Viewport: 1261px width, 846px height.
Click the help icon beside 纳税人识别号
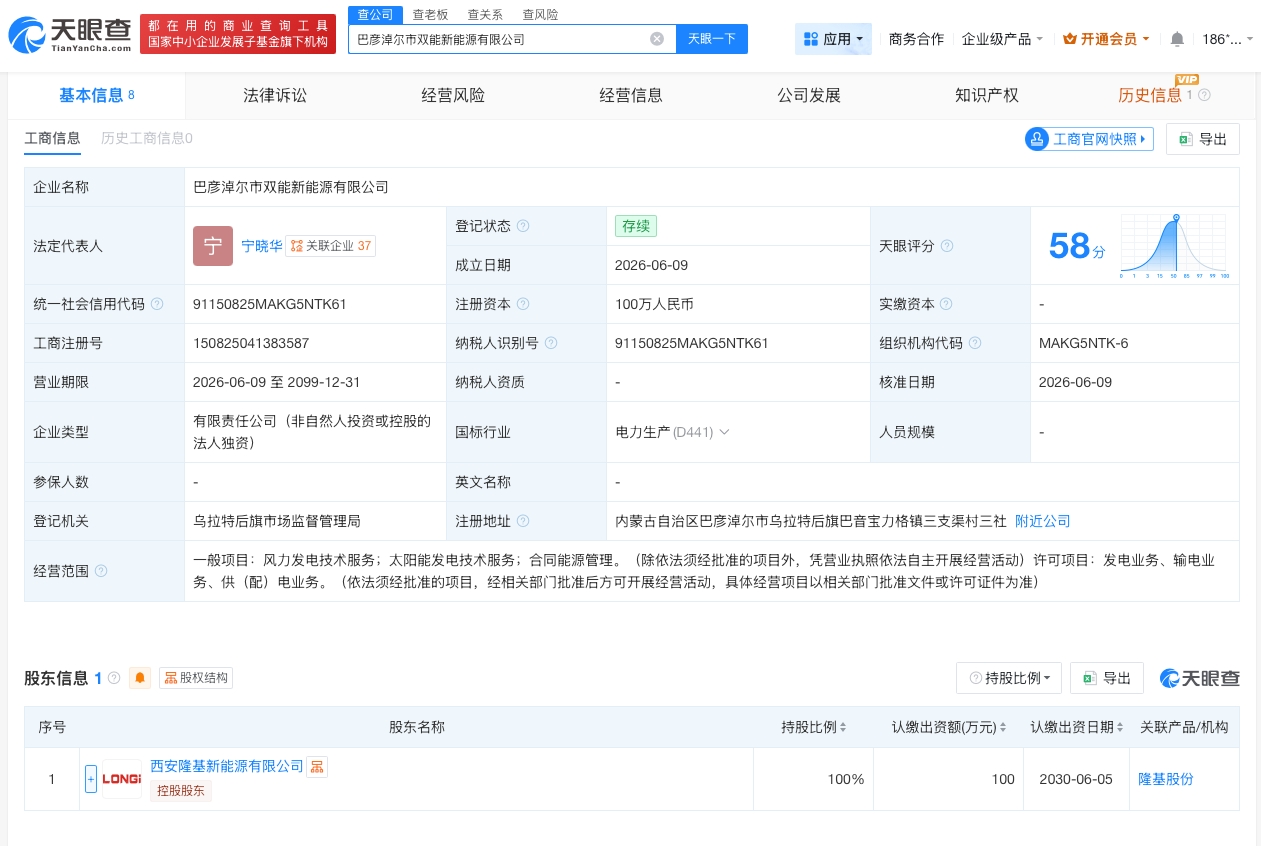[551, 343]
